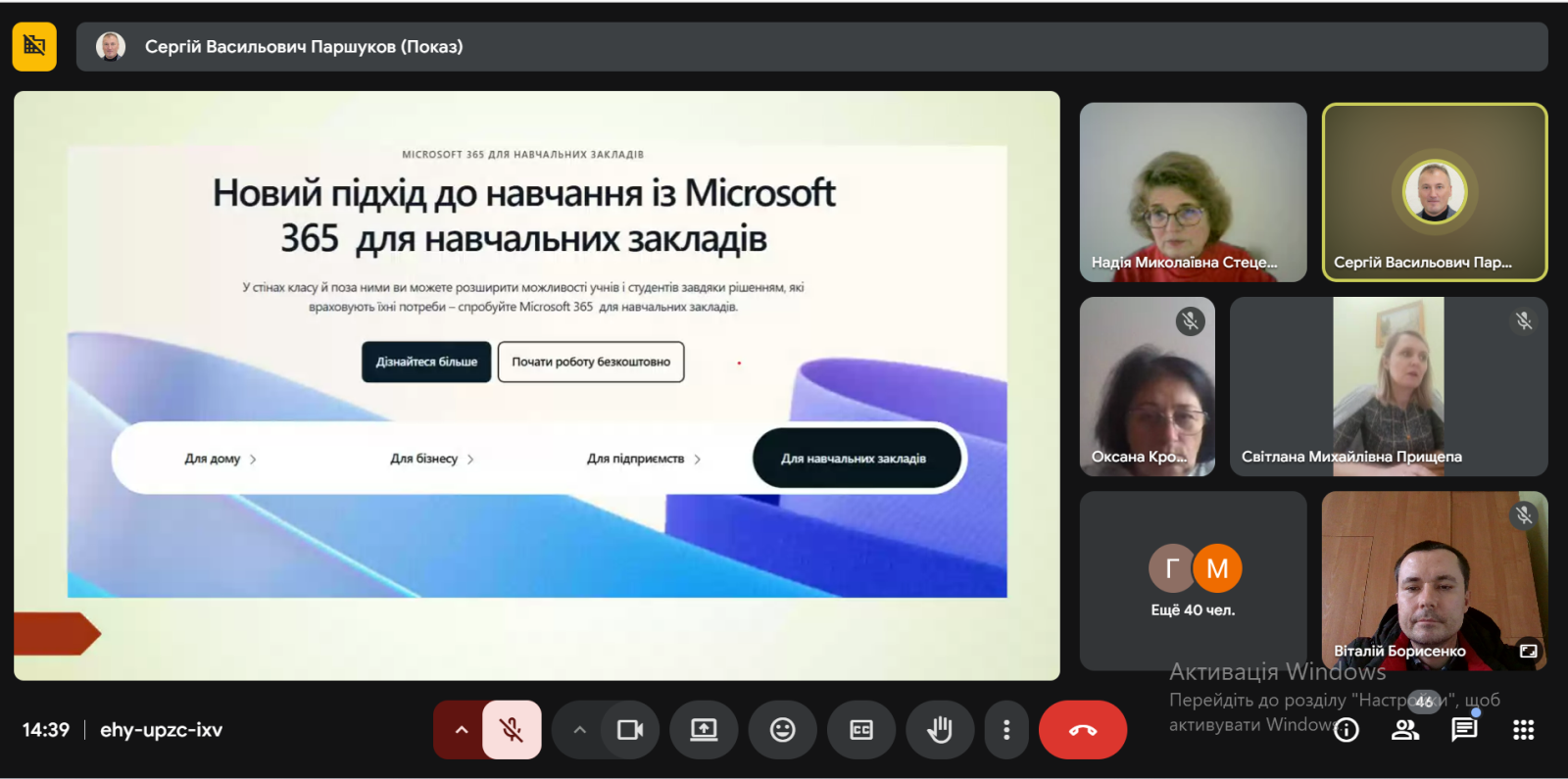
Task: Click the stop presentation view icon
Action: [34, 46]
